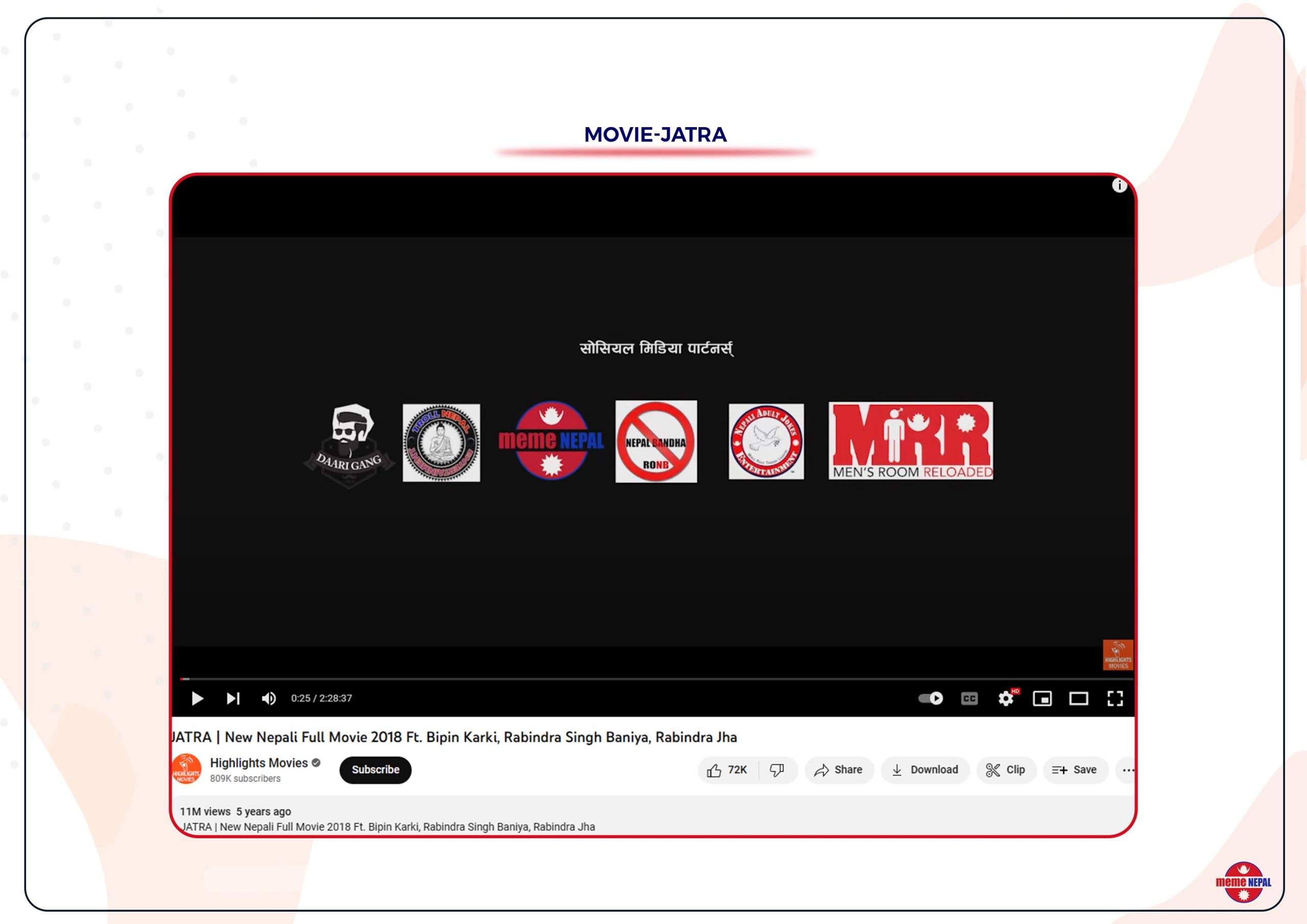
Task: Dislike this video
Action: (777, 770)
